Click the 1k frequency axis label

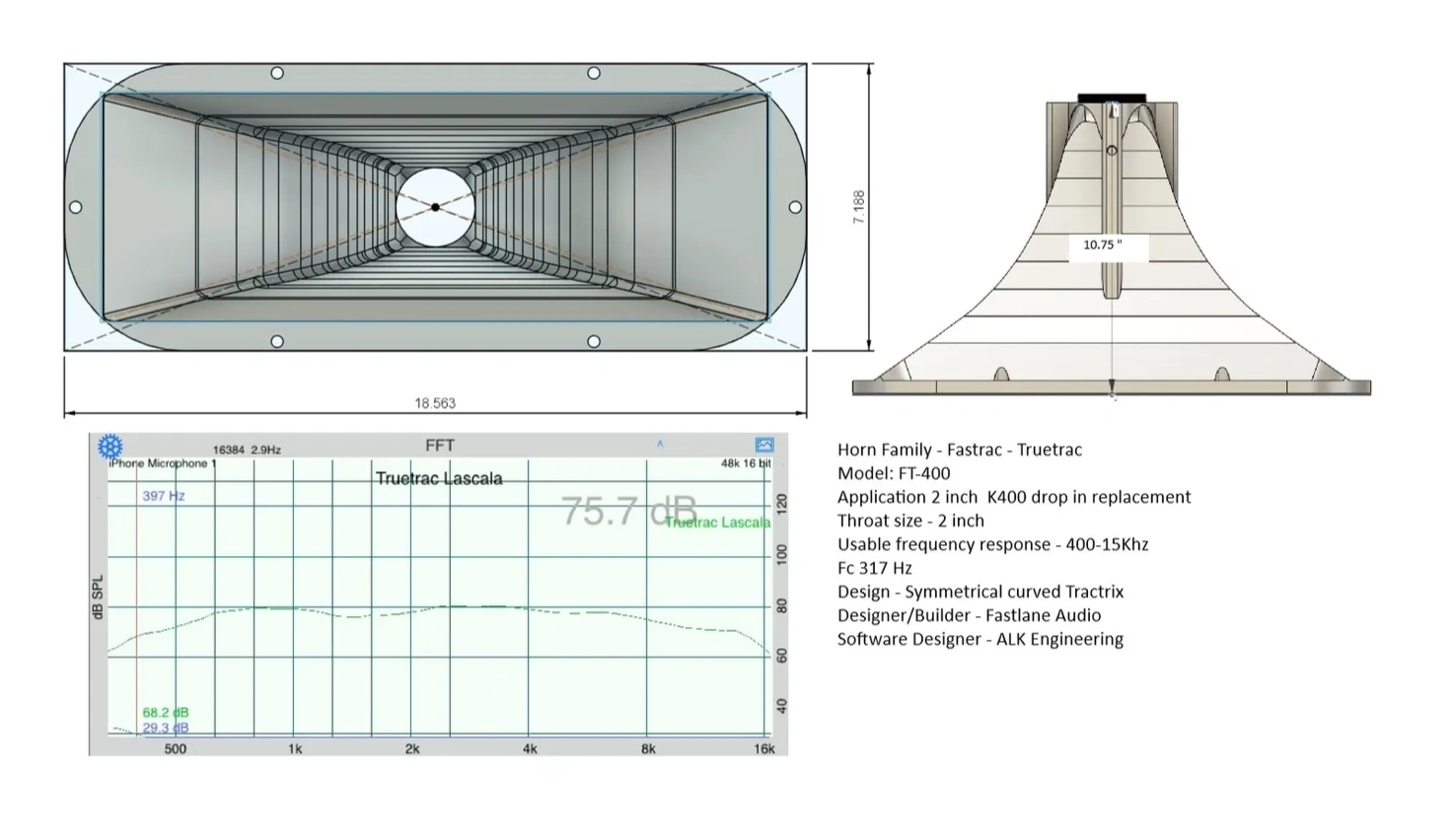click(x=294, y=749)
